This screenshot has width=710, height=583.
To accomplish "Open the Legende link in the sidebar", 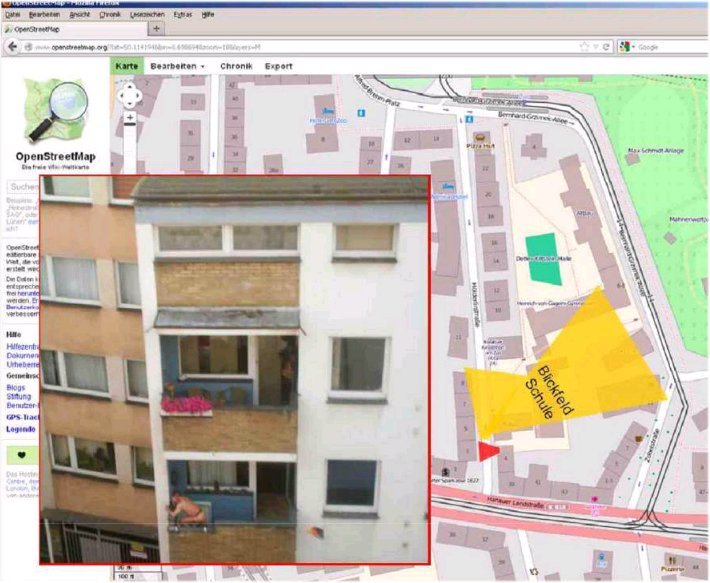I will (21, 429).
